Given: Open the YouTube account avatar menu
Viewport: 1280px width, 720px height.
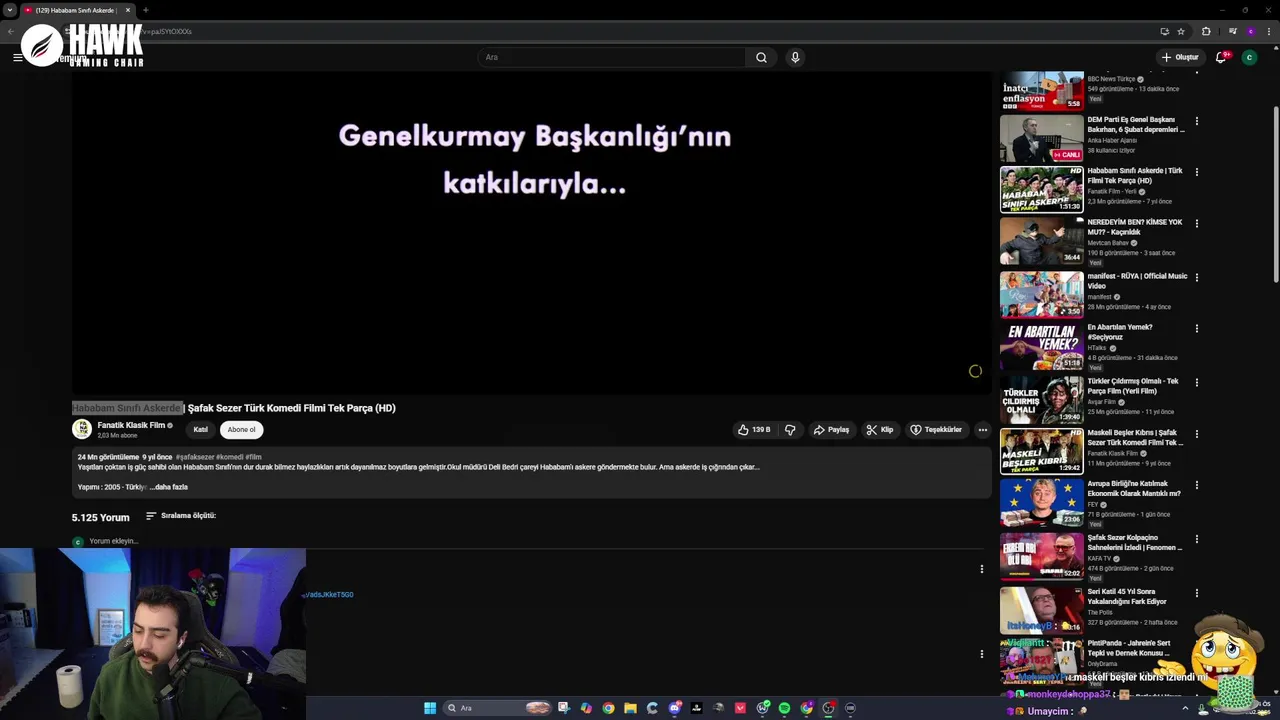Looking at the screenshot, I should coord(1249,57).
